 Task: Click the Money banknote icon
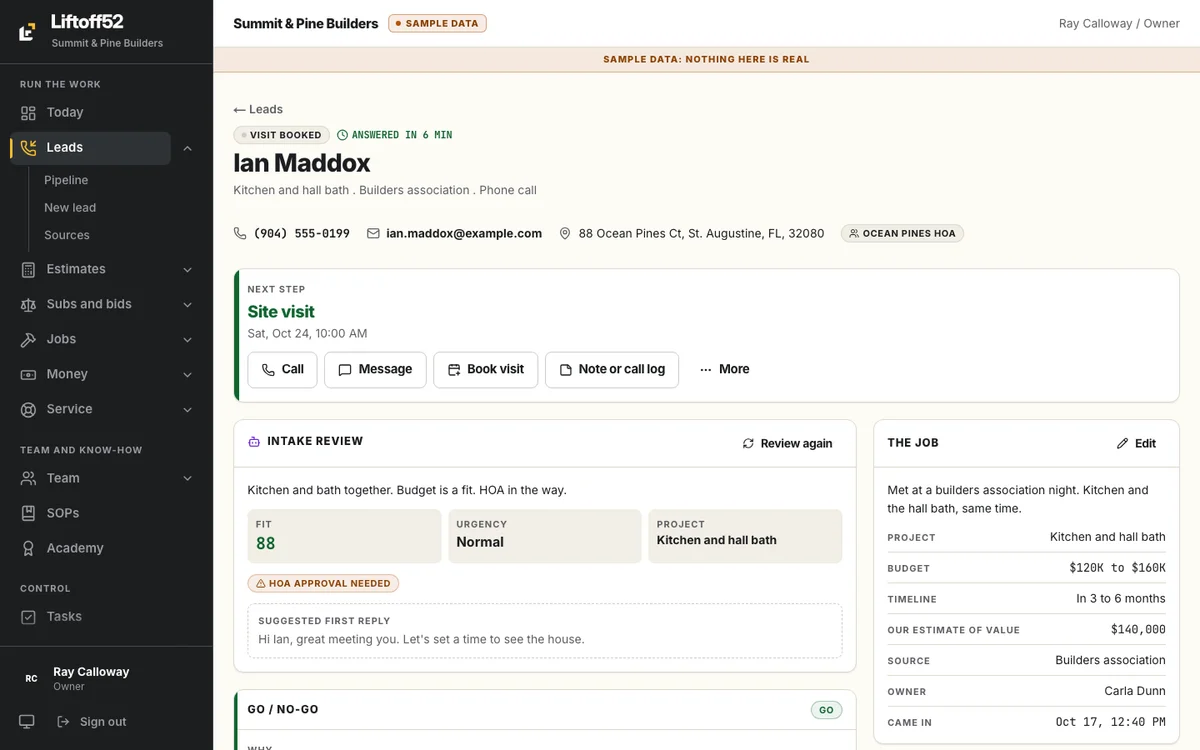pyautogui.click(x=28, y=375)
